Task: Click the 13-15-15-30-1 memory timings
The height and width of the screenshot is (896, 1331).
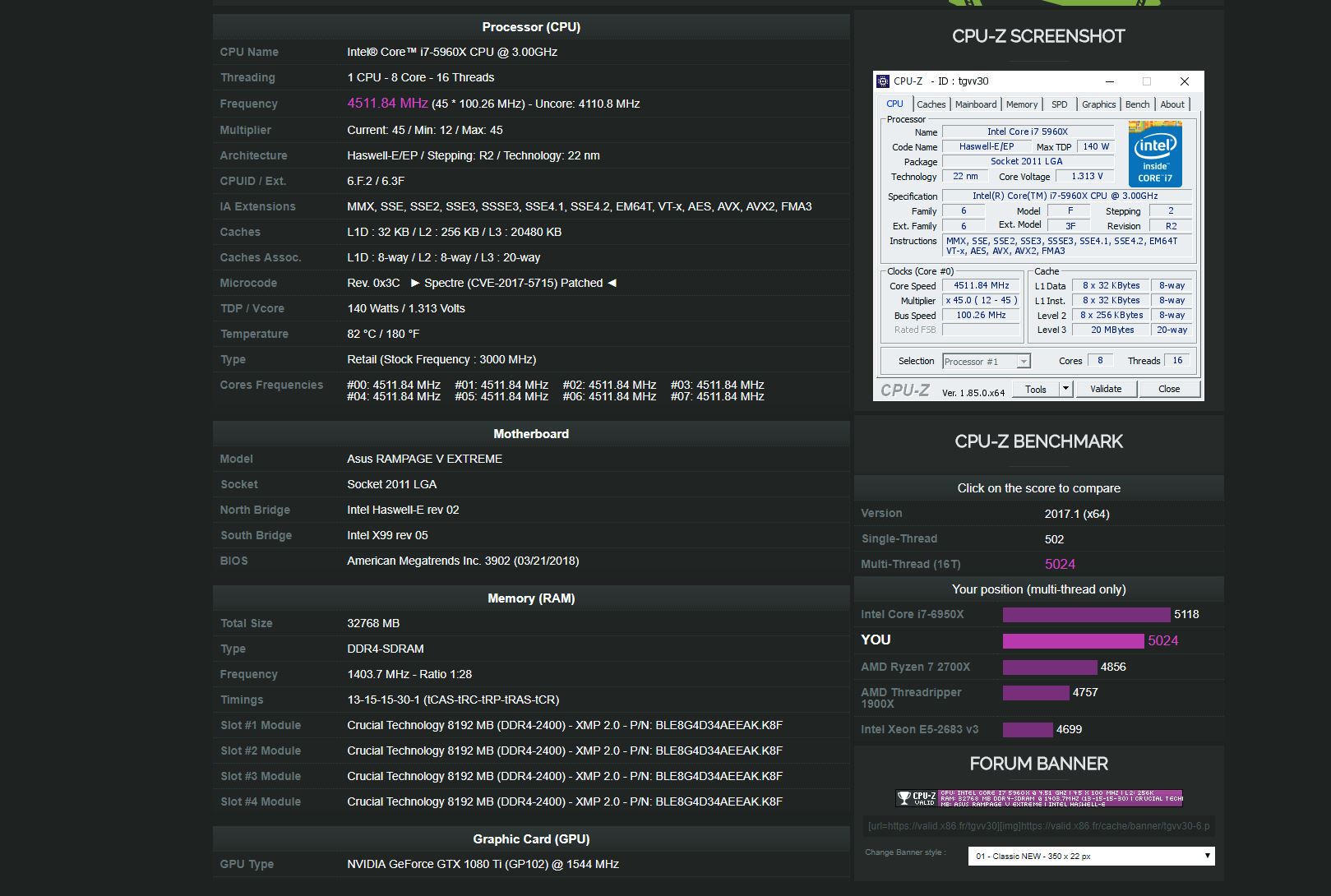Action: [x=453, y=700]
